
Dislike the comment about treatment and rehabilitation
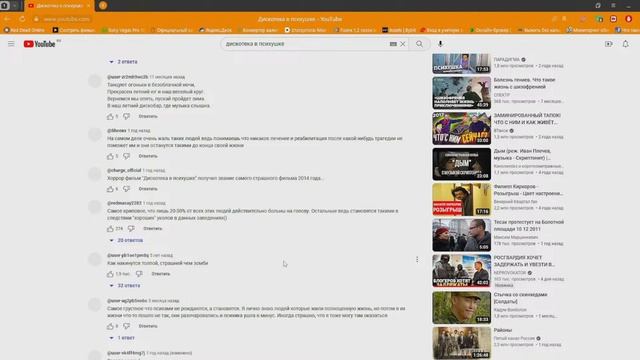[x=127, y=156]
